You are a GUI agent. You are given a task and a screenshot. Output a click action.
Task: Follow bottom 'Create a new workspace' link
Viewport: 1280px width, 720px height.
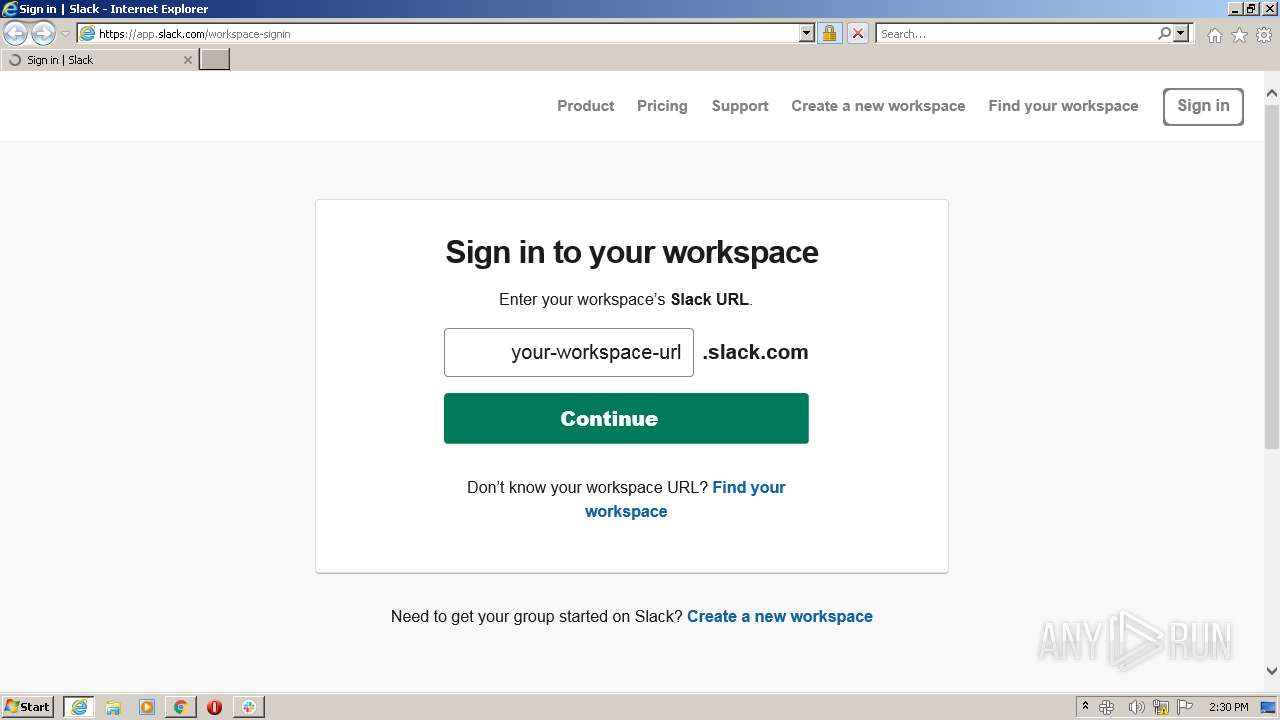pyautogui.click(x=780, y=616)
